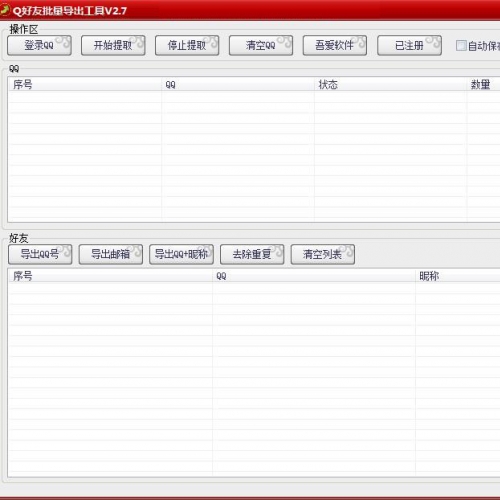Toggle the 自动保存 checkbox

[461, 46]
